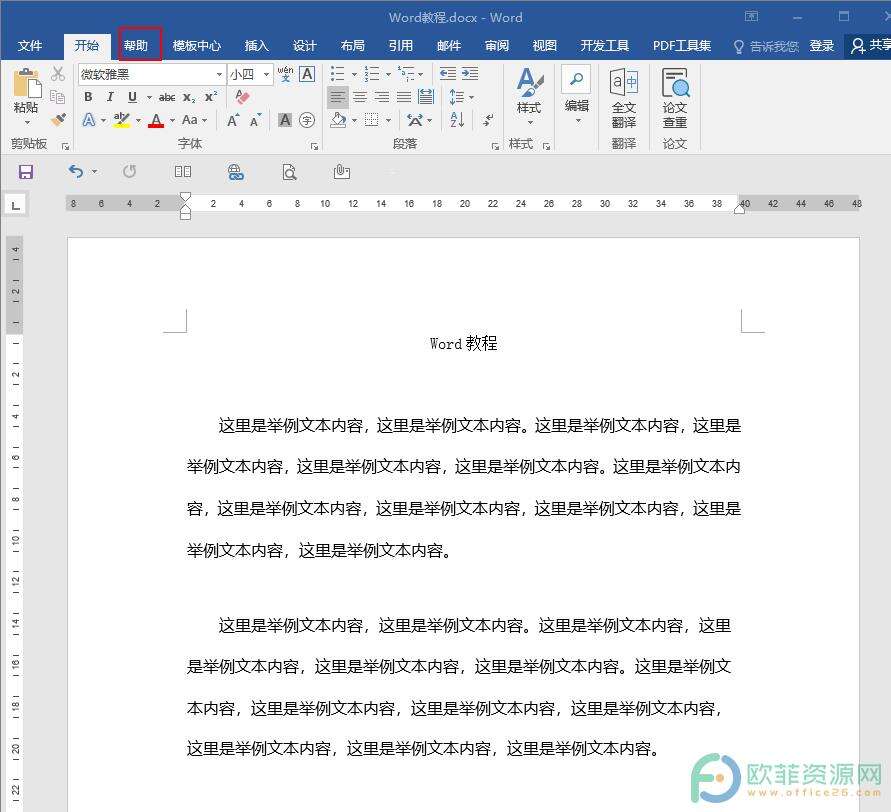Expand the font size dropdown
891x812 pixels.
[267, 74]
